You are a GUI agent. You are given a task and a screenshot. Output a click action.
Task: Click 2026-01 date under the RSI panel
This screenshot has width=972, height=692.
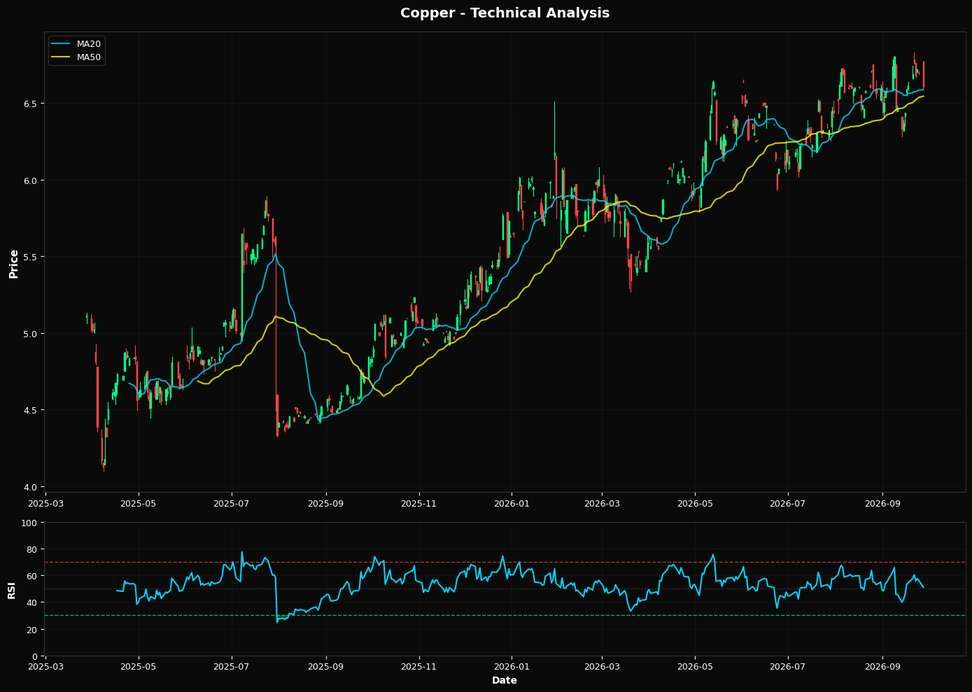tap(511, 668)
